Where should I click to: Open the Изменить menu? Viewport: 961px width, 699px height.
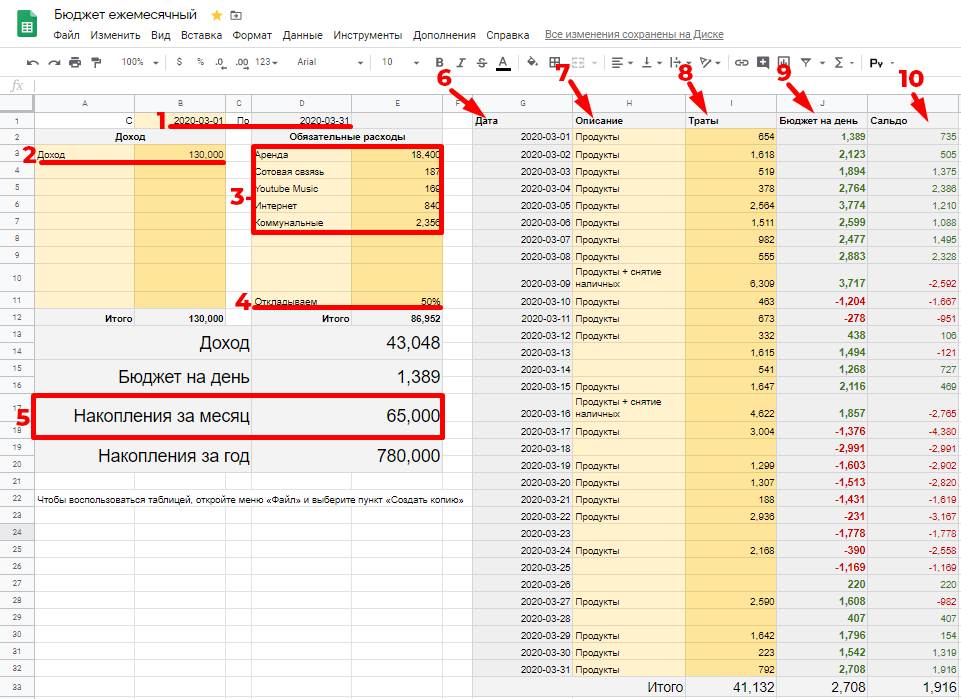pos(115,35)
